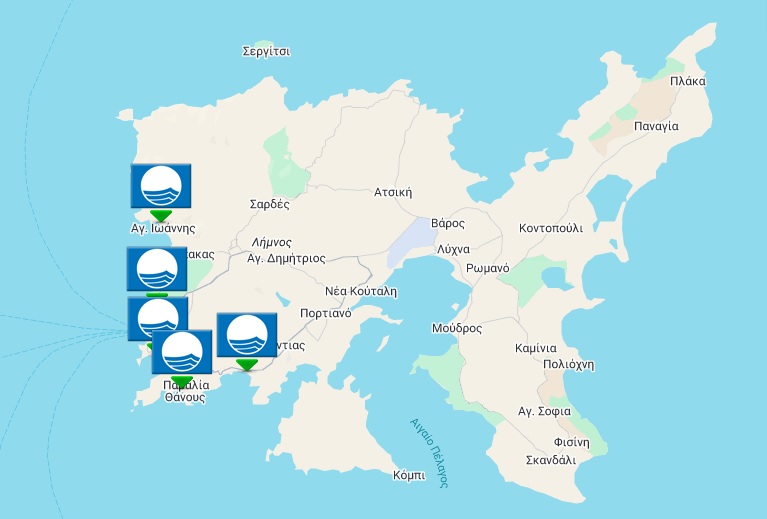Select the Παναγία village label
Screen dimensions: 767x519
656,127
